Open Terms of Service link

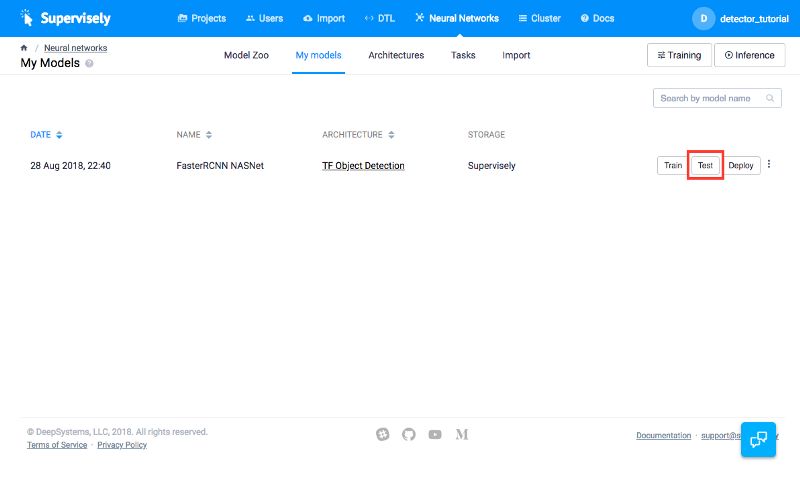click(x=57, y=445)
